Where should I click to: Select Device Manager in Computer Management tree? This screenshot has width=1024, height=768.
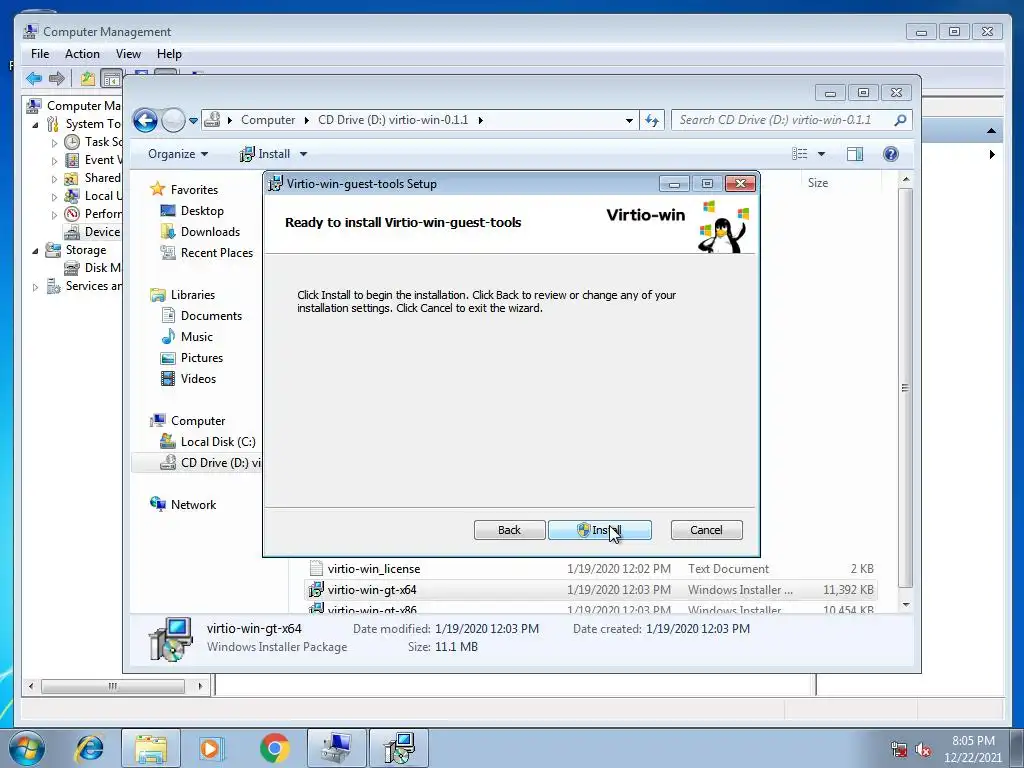click(102, 232)
